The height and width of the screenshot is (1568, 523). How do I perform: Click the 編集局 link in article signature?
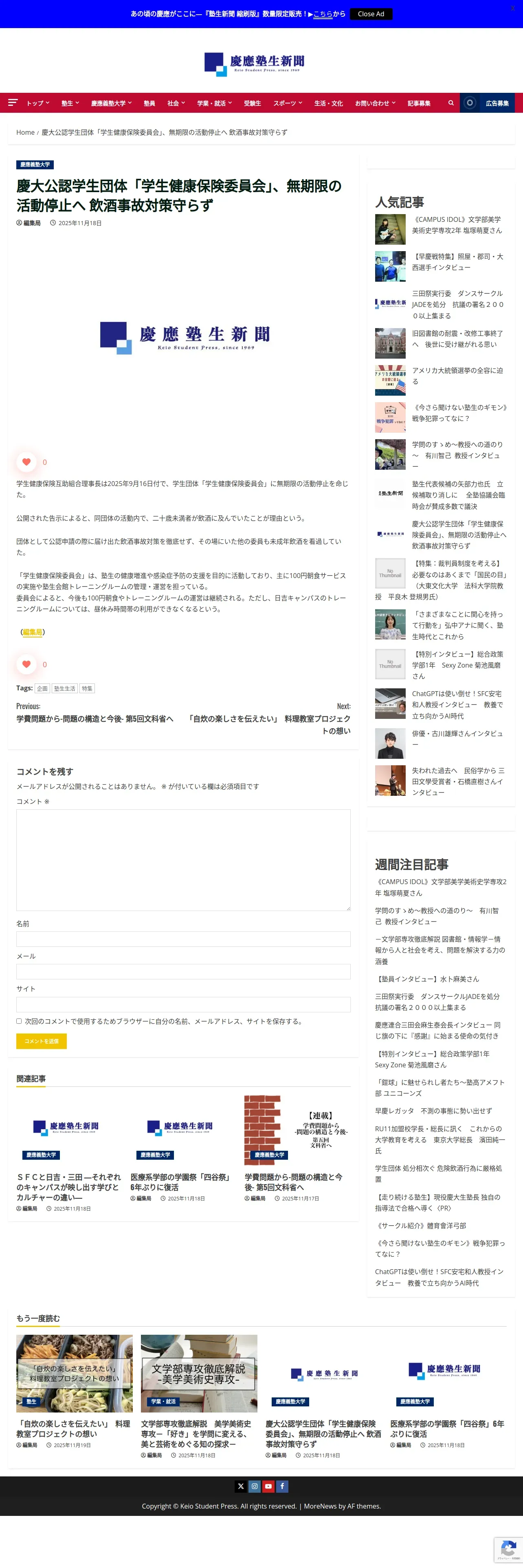click(x=32, y=632)
